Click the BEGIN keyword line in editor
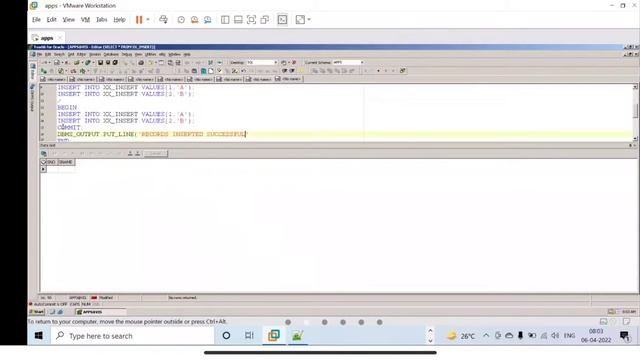 pyautogui.click(x=67, y=107)
